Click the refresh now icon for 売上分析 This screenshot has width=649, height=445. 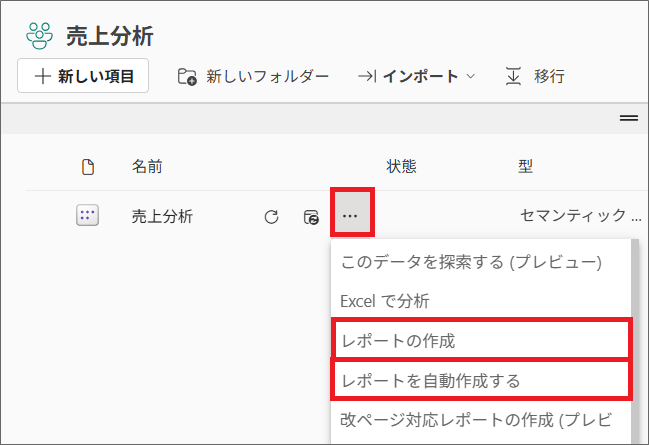271,216
